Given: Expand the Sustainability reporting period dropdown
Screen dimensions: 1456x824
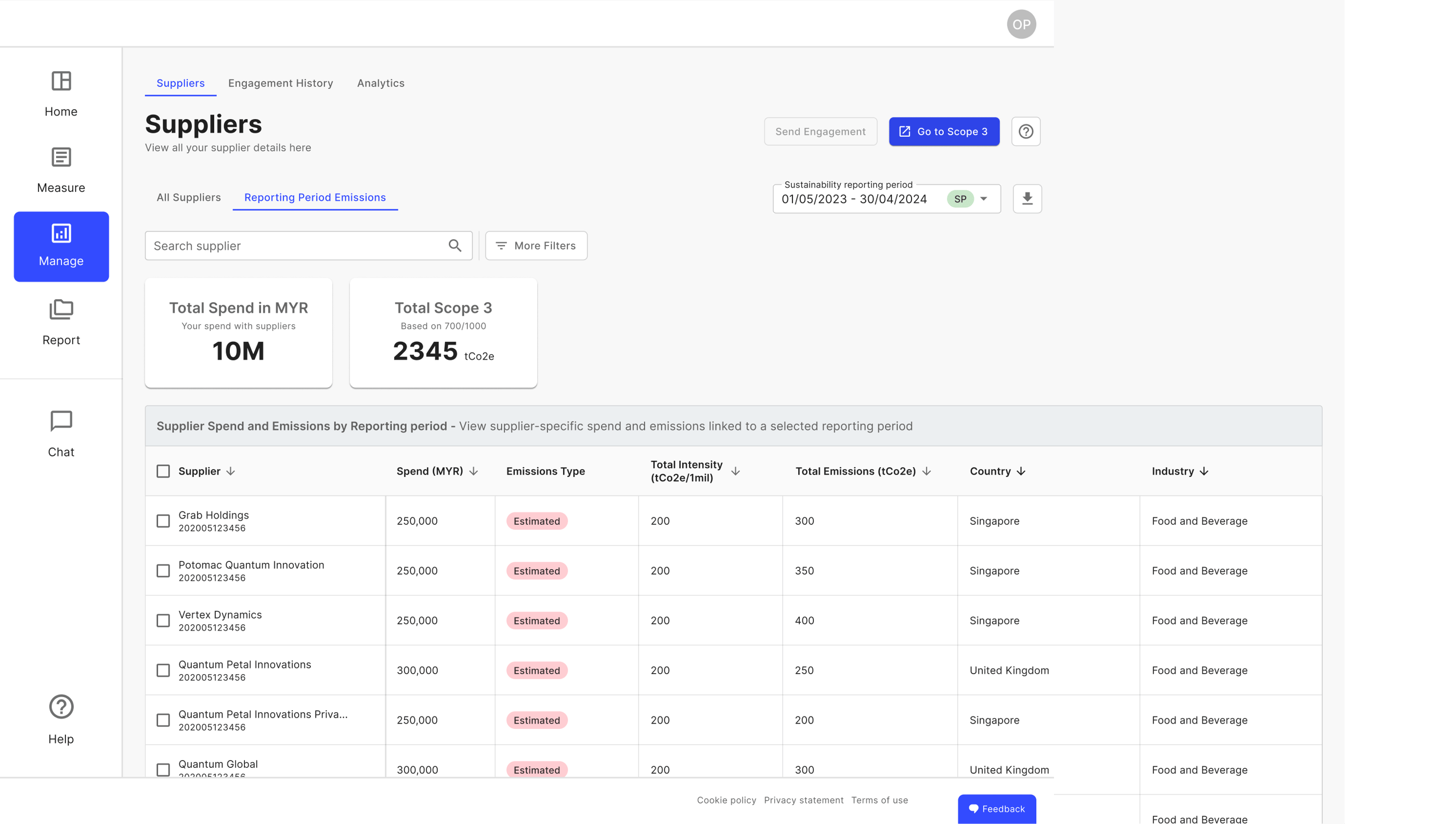Looking at the screenshot, I should point(984,199).
